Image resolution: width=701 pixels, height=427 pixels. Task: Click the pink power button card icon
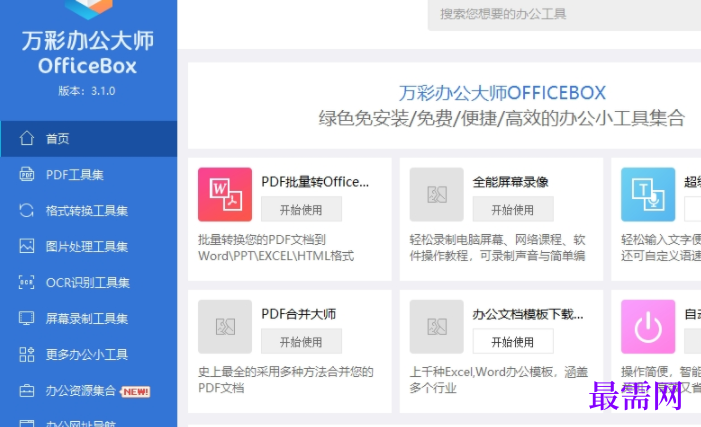648,327
